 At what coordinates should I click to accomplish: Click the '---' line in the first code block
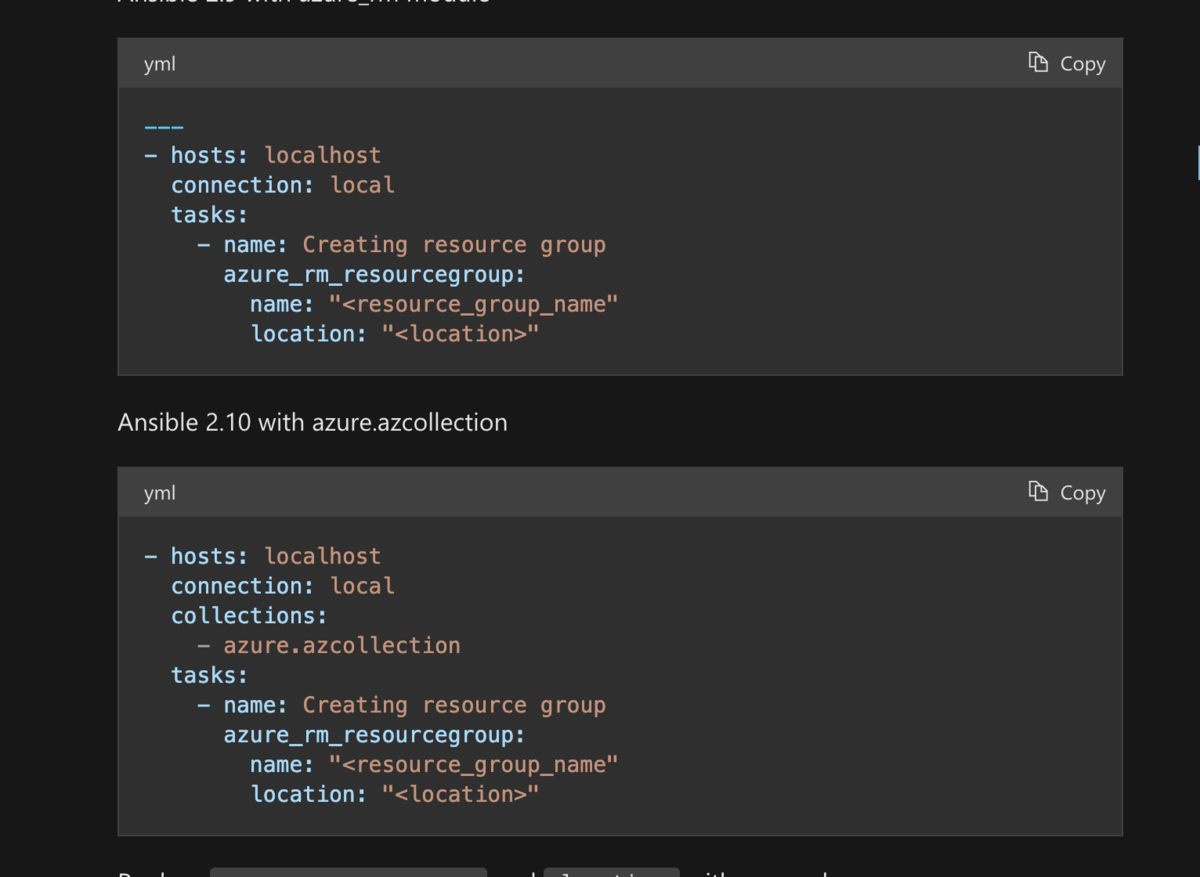coord(164,126)
